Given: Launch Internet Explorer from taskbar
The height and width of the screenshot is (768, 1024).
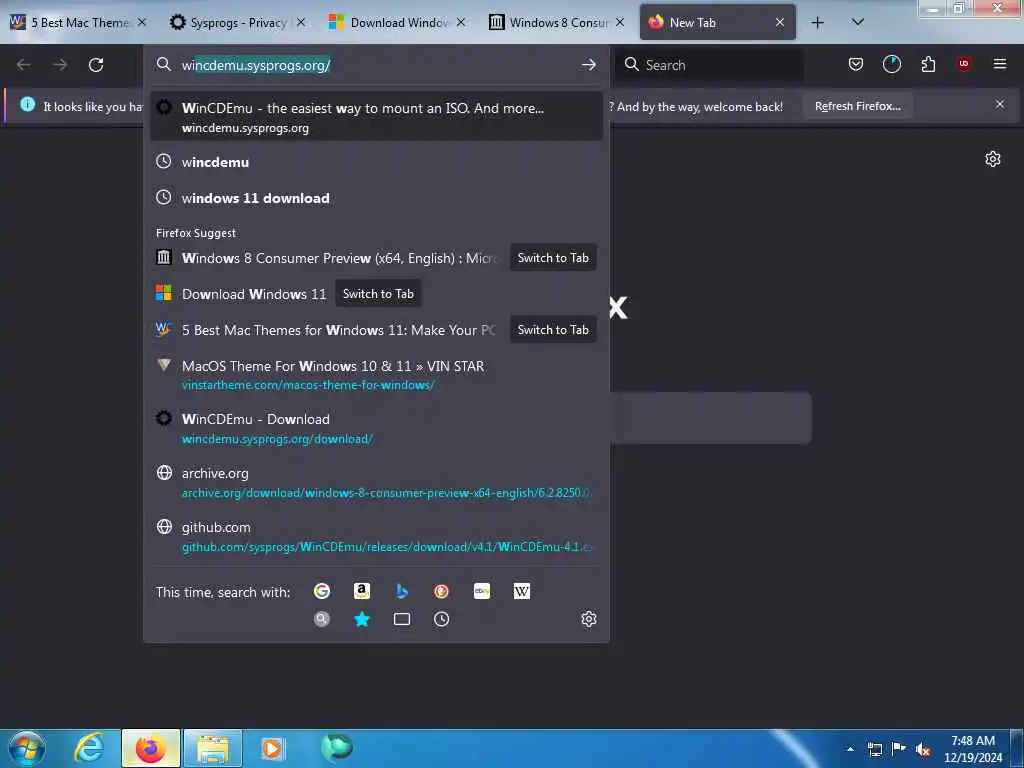Looking at the screenshot, I should pyautogui.click(x=88, y=748).
